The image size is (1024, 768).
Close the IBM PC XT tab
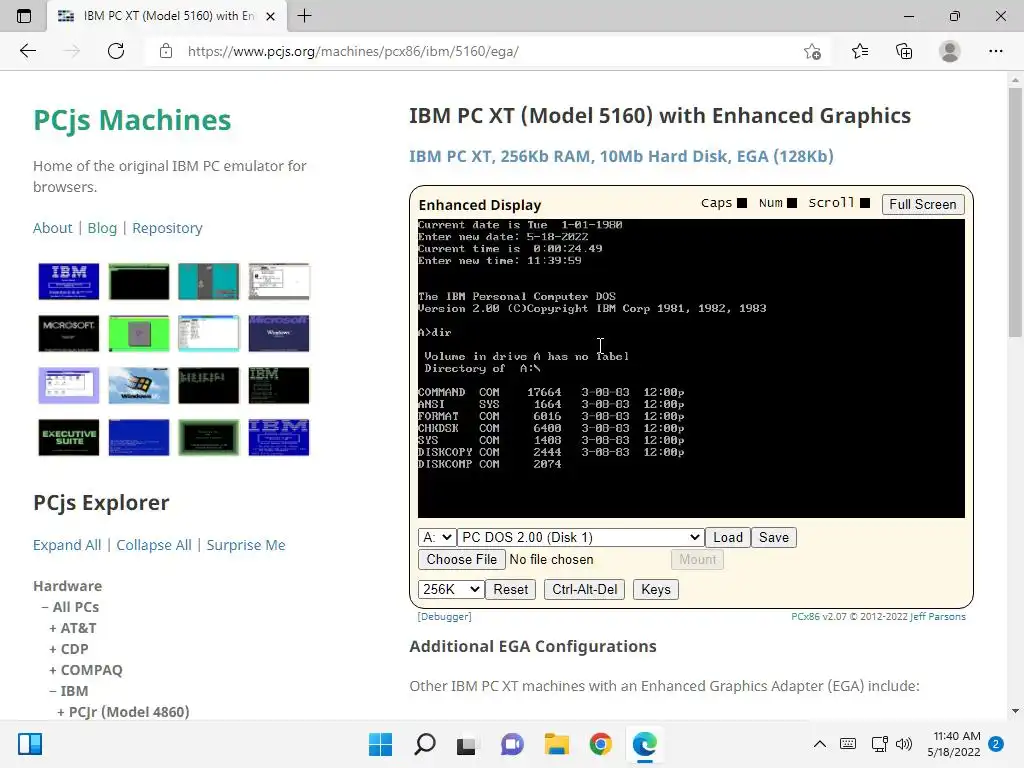click(270, 16)
